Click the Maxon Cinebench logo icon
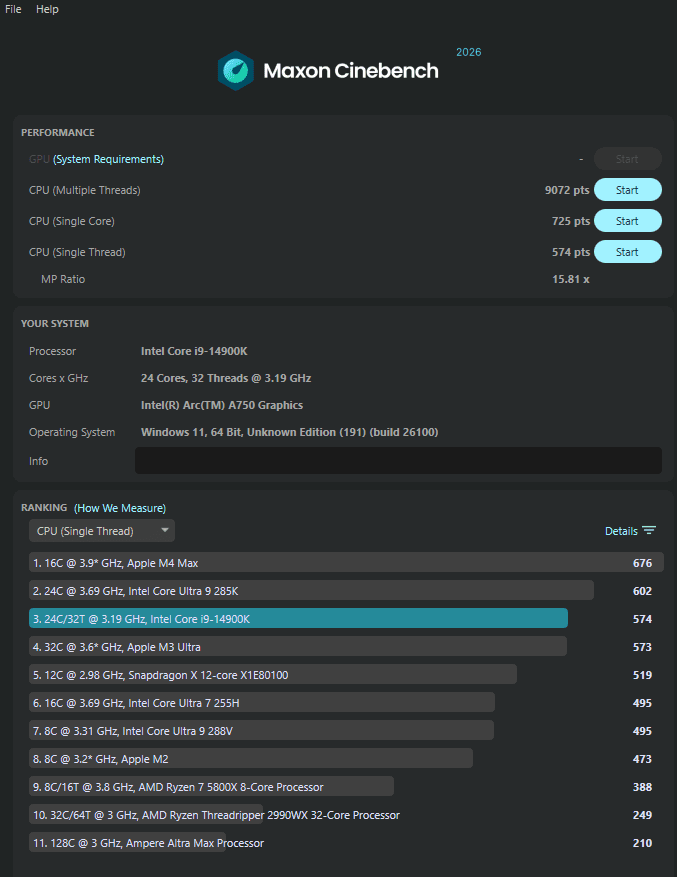Screen dimensions: 677x877 (x=235, y=71)
